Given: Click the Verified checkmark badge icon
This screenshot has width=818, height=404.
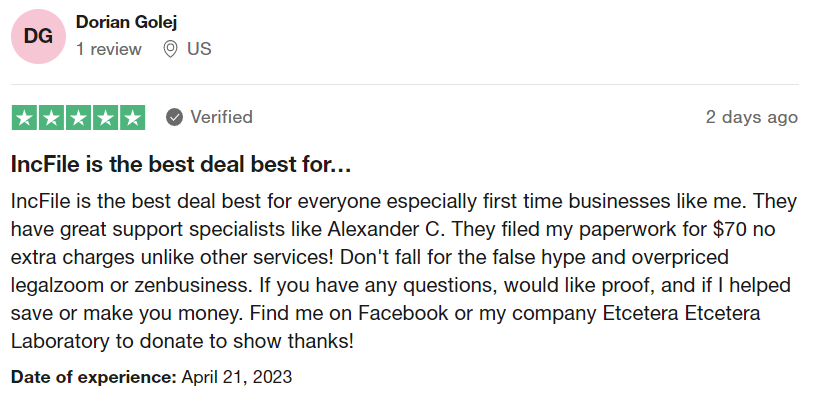Looking at the screenshot, I should [x=175, y=117].
